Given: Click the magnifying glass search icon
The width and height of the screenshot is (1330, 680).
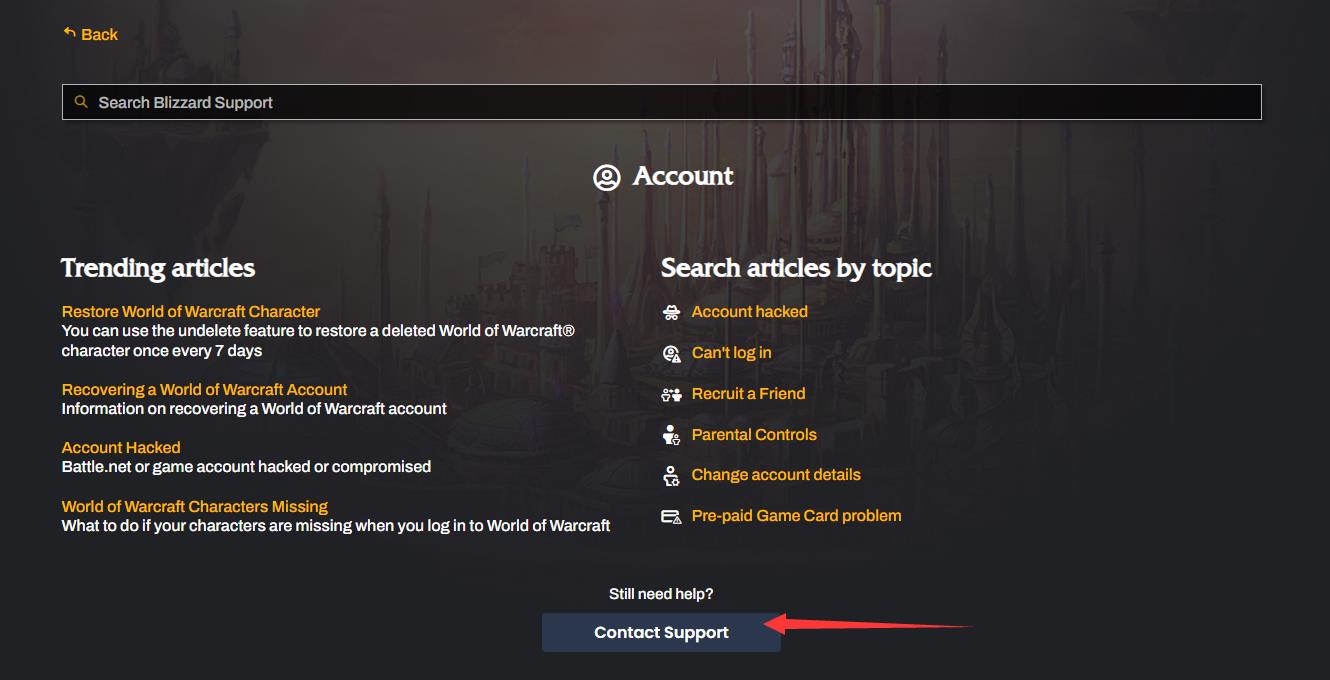Looking at the screenshot, I should point(81,102).
